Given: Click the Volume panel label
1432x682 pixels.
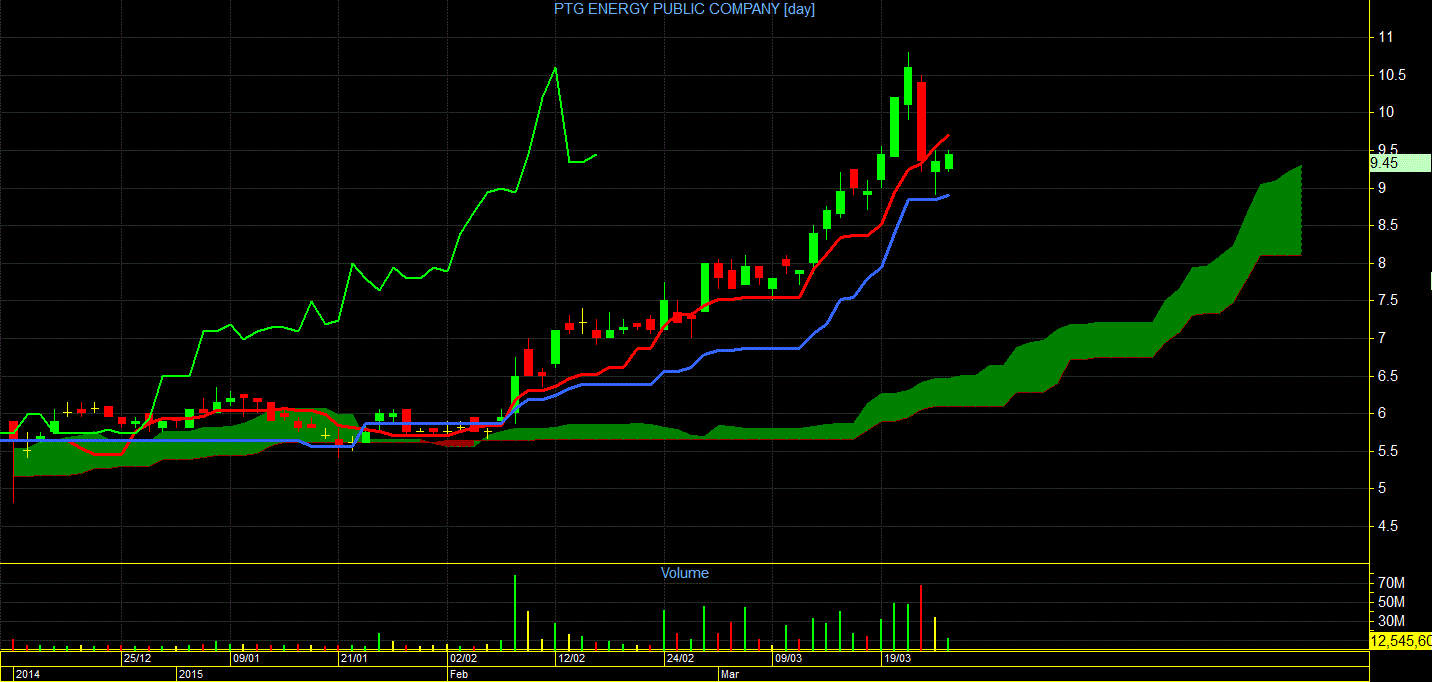Looking at the screenshot, I should click(685, 573).
